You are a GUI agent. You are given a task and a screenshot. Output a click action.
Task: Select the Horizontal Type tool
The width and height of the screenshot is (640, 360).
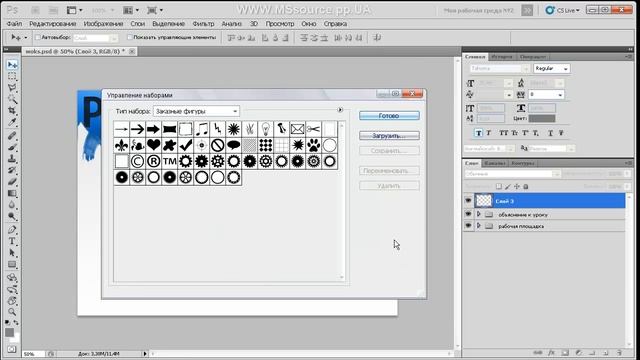[x=12, y=241]
